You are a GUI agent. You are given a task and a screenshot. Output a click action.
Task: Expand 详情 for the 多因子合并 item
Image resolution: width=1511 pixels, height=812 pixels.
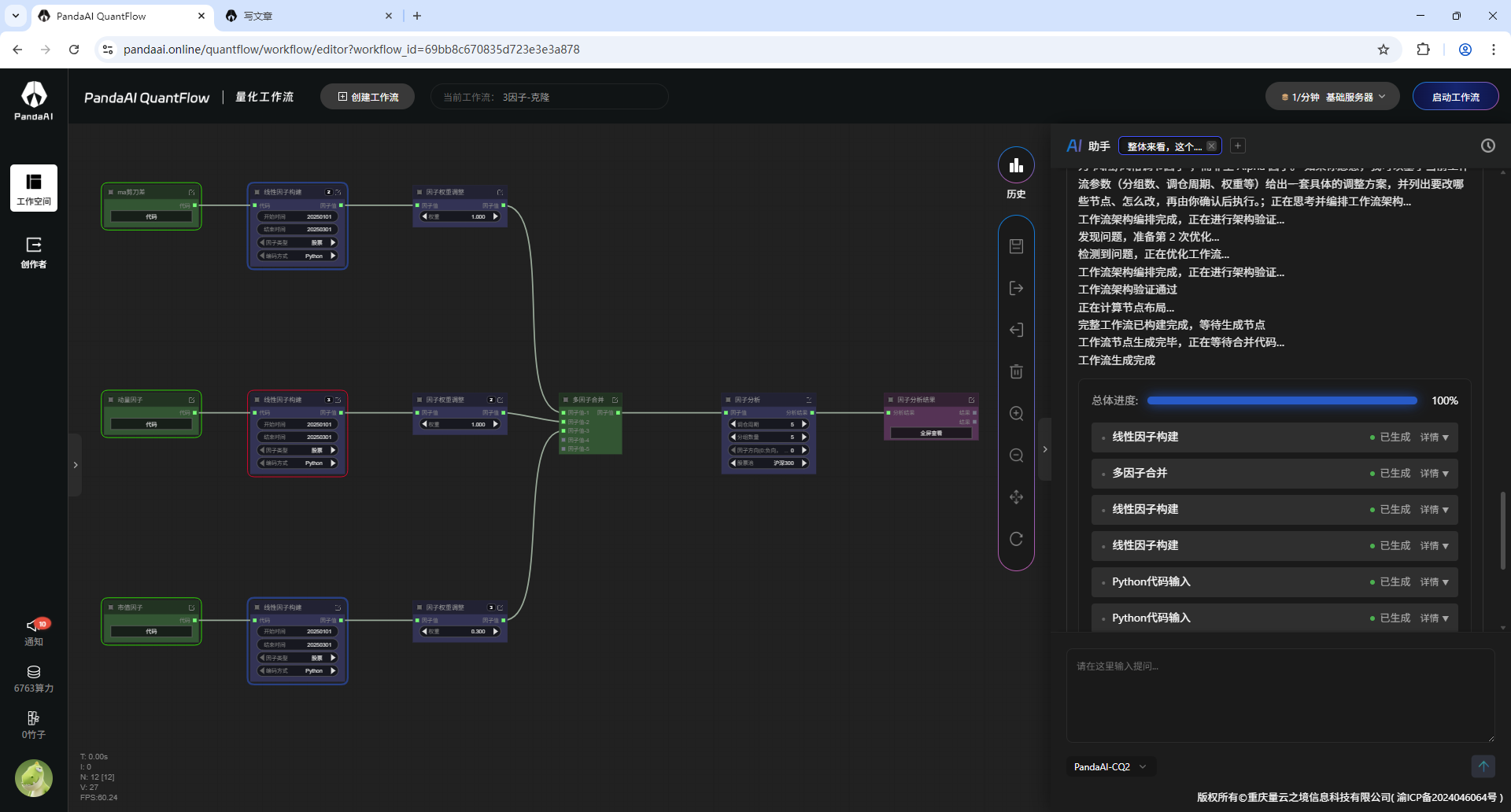(x=1435, y=474)
